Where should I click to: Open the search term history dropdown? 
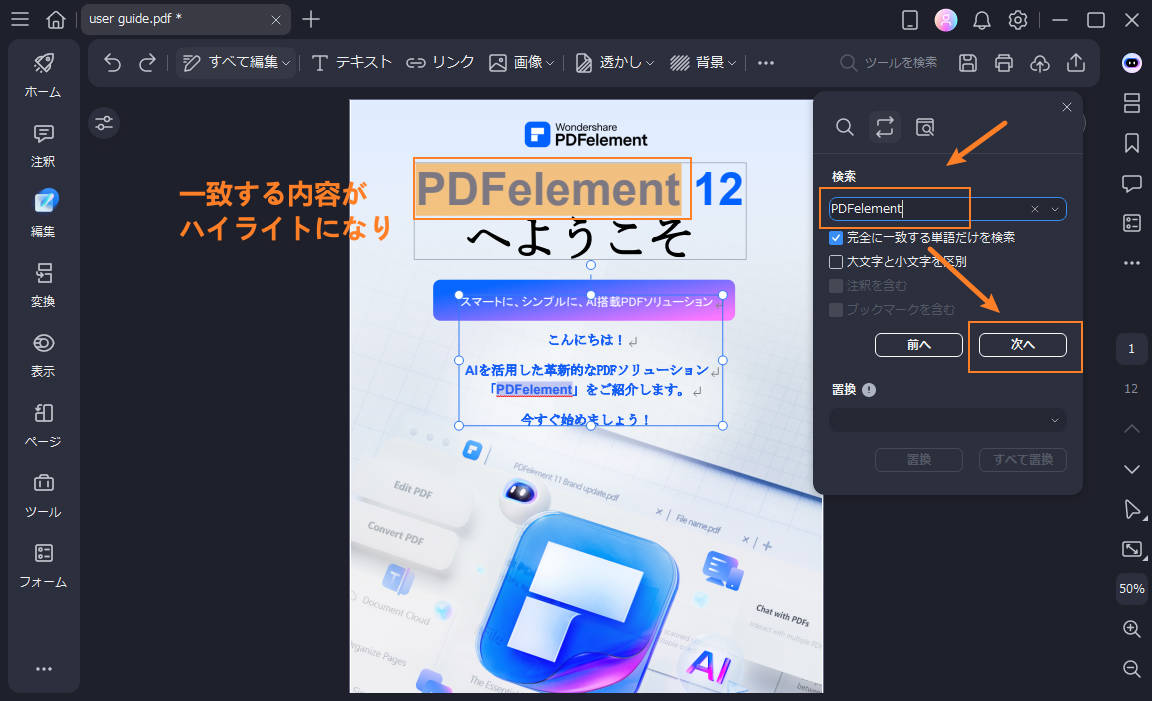(x=1054, y=209)
